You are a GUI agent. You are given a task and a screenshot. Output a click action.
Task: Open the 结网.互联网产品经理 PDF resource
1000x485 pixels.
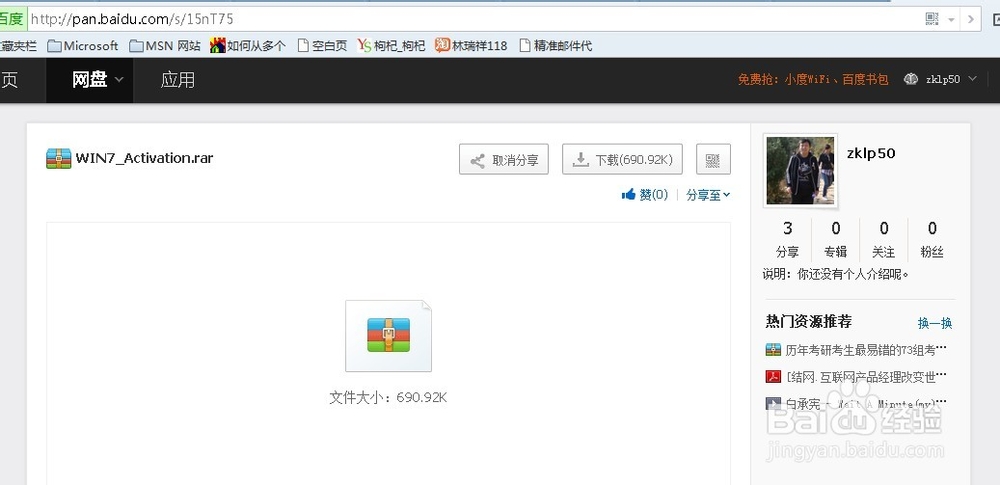point(867,377)
